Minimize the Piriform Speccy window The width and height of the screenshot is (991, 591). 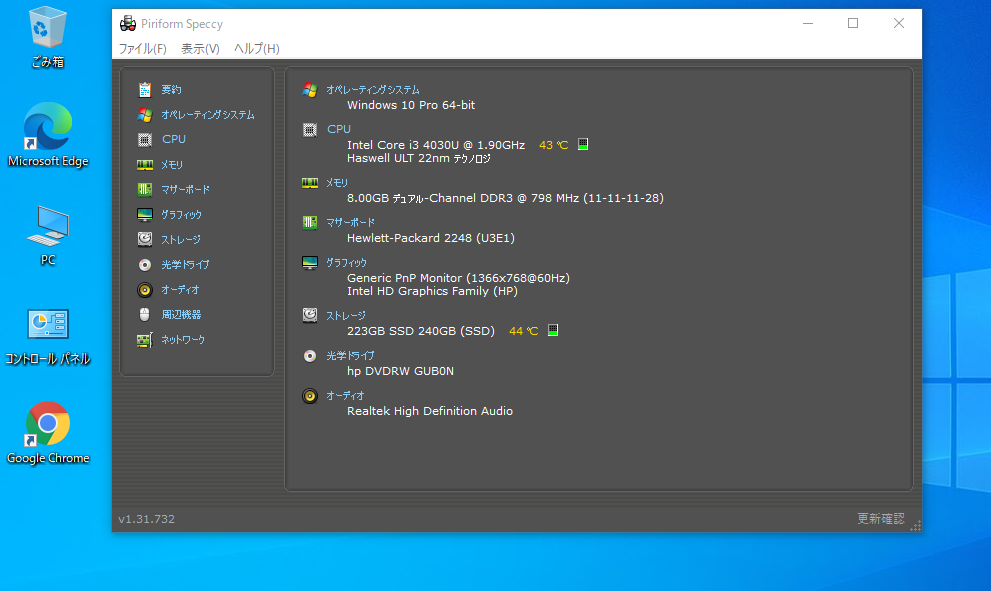coord(808,23)
